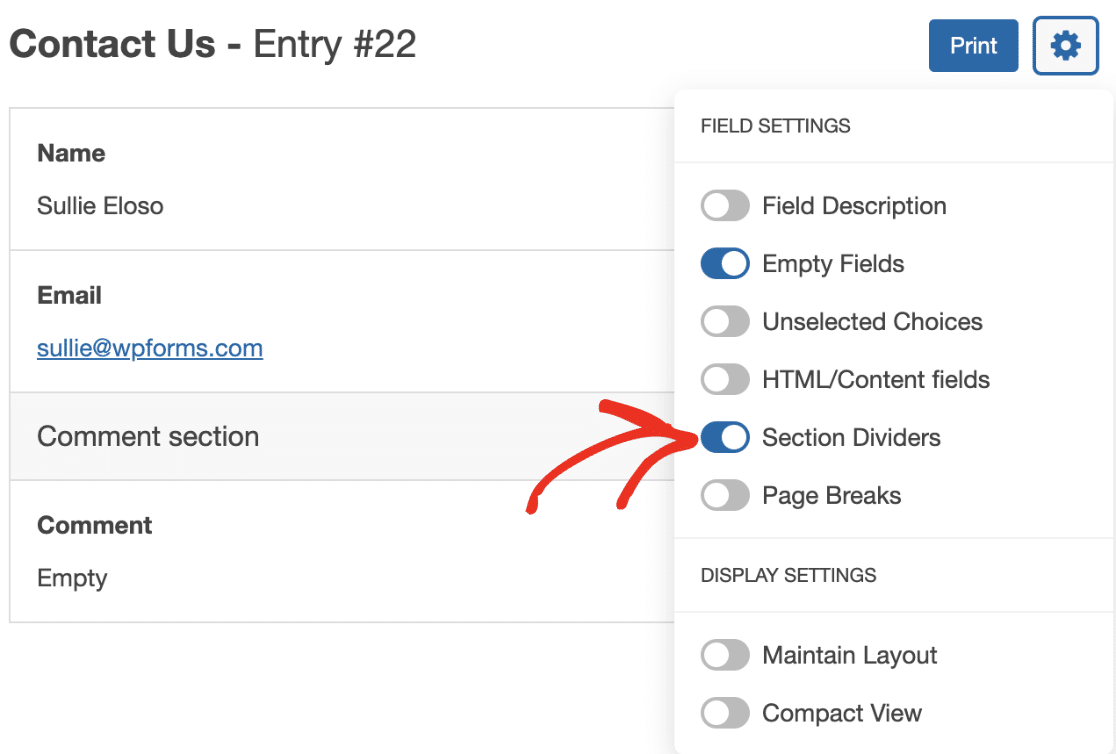Select the Sullie Eloso name value
The height and width of the screenshot is (754, 1116).
[100, 206]
